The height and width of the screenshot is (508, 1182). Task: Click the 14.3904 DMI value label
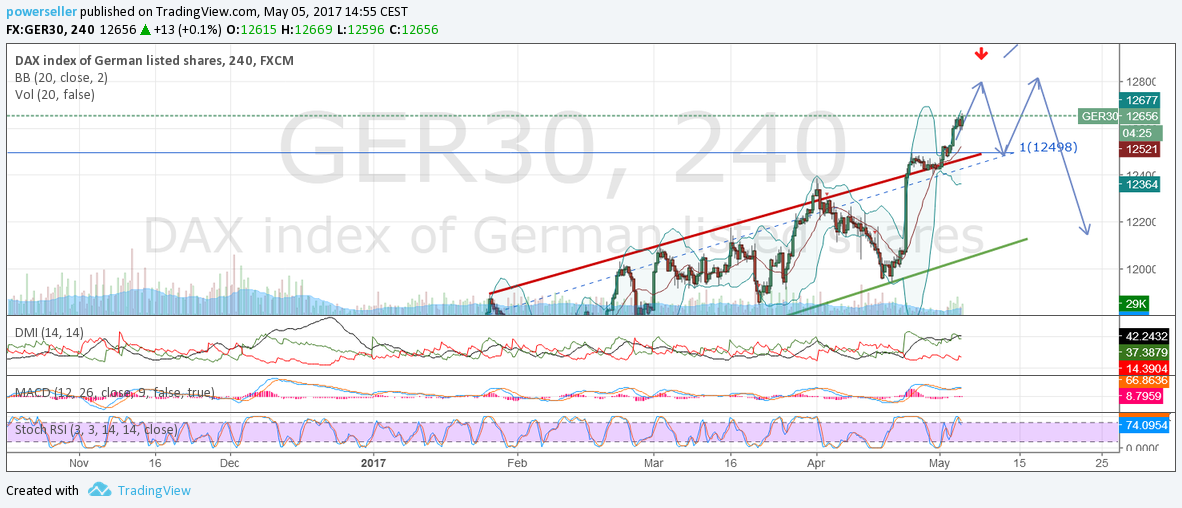(x=1144, y=368)
